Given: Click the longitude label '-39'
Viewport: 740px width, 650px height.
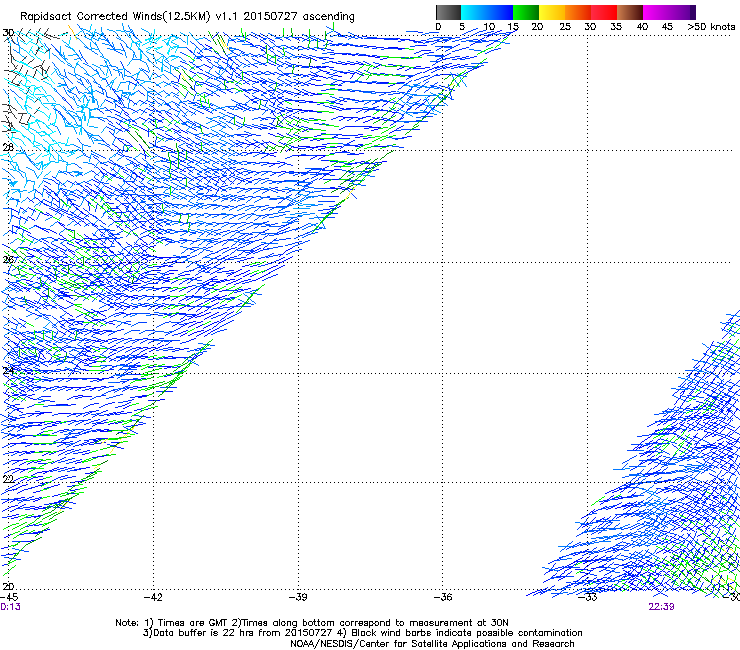Looking at the screenshot, I should click(298, 597).
